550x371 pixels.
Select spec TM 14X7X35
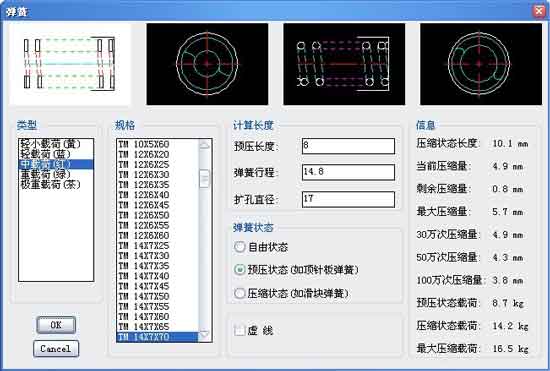[157, 266]
